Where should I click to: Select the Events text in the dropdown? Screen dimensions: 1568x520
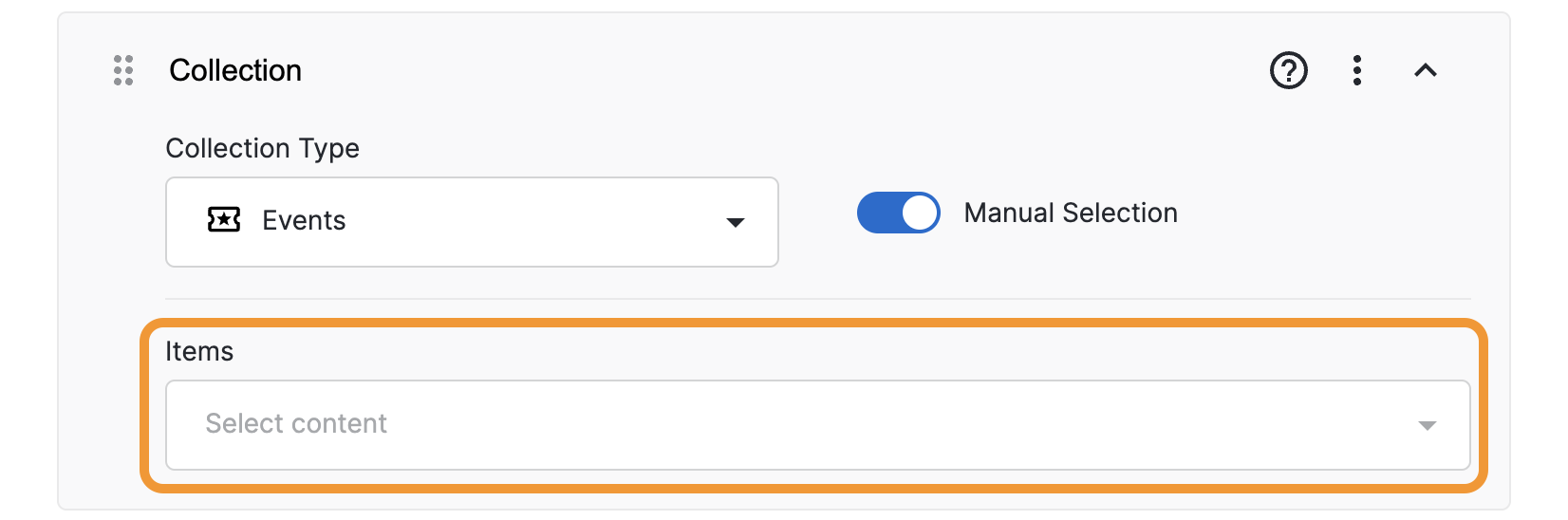(304, 220)
